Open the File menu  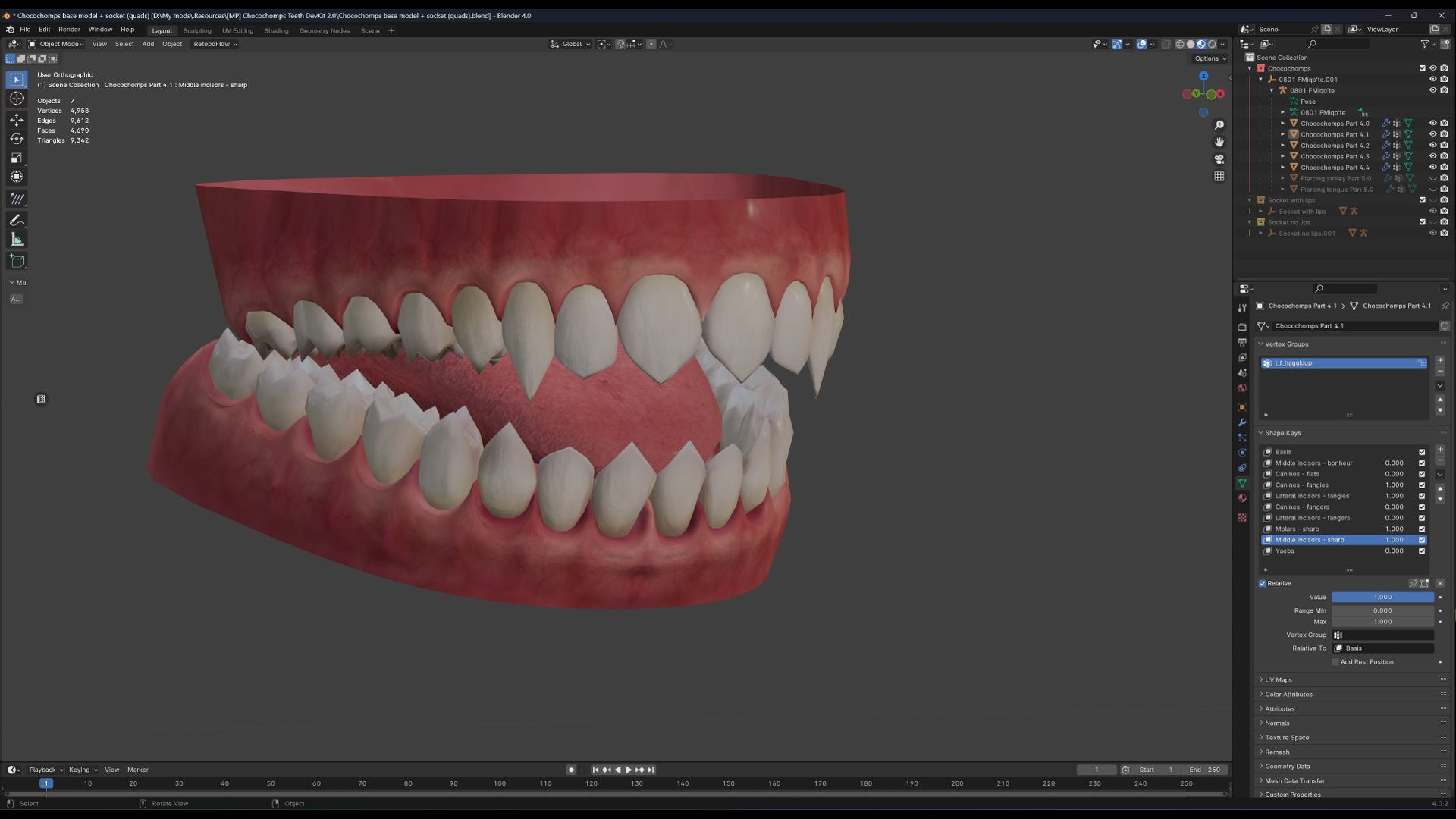tap(25, 30)
